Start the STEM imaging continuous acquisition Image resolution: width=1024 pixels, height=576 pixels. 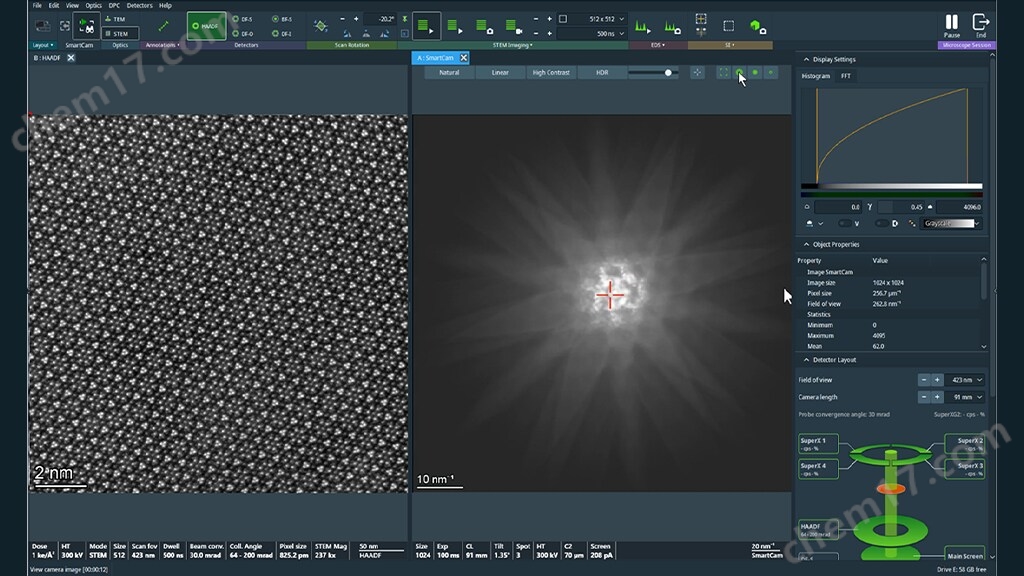click(x=426, y=26)
